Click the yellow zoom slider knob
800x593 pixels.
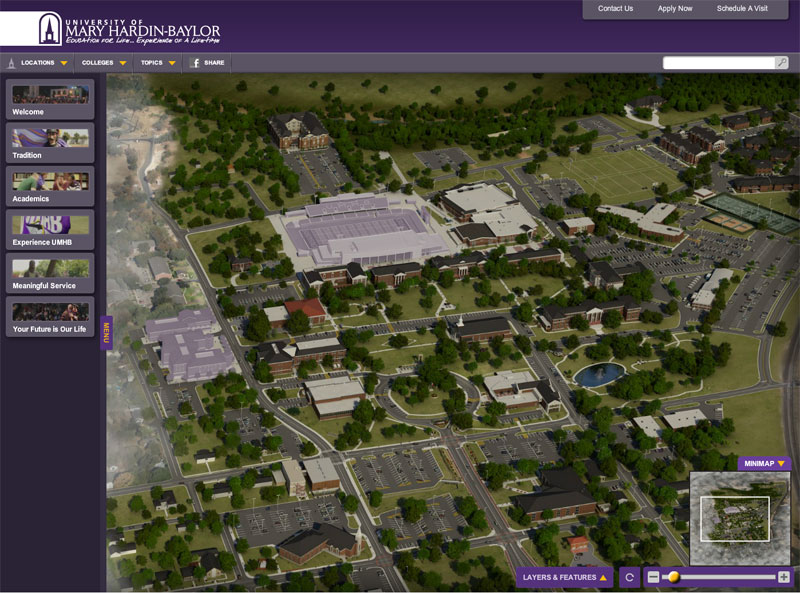674,577
